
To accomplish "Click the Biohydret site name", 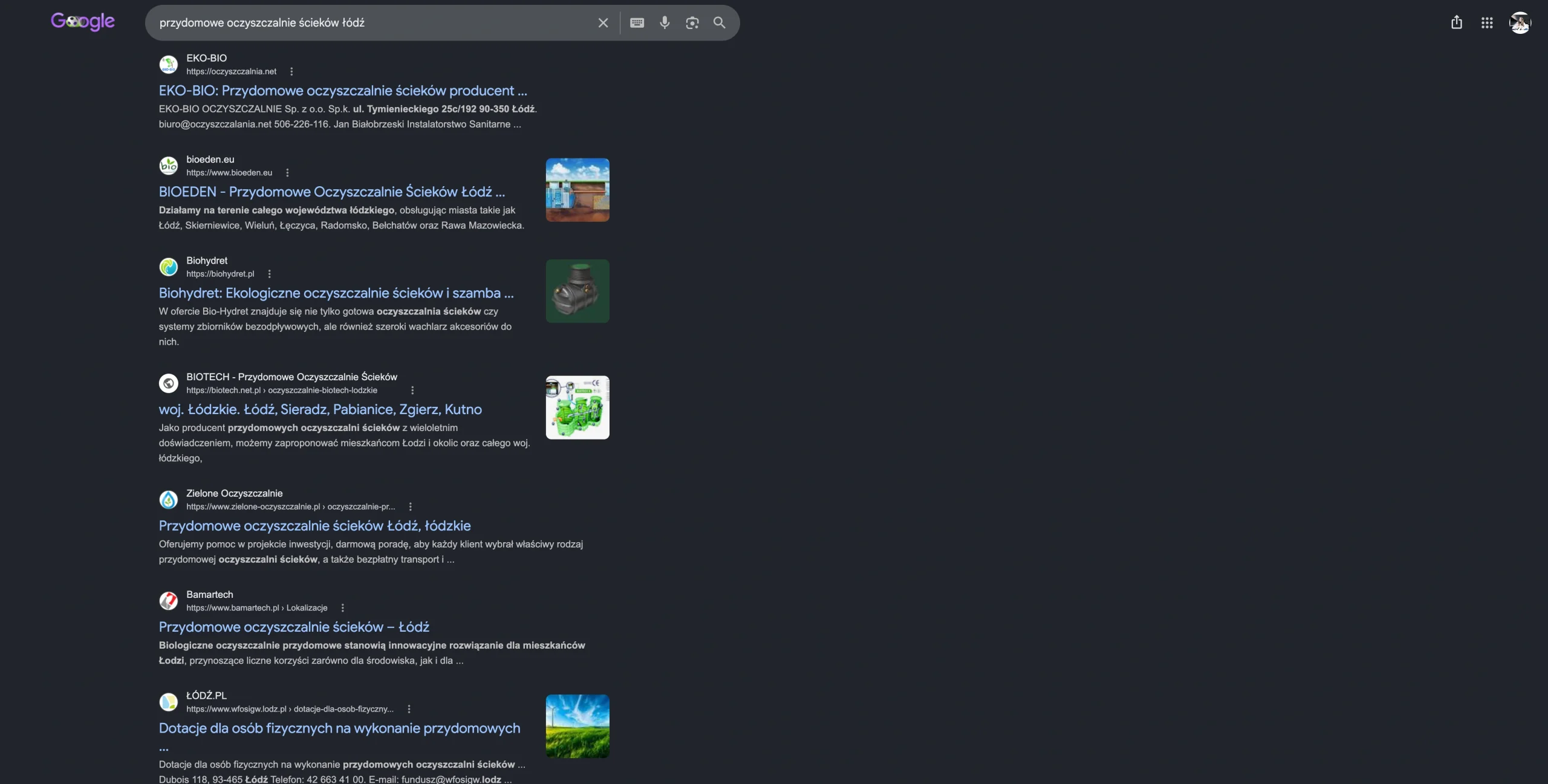I will [x=207, y=261].
